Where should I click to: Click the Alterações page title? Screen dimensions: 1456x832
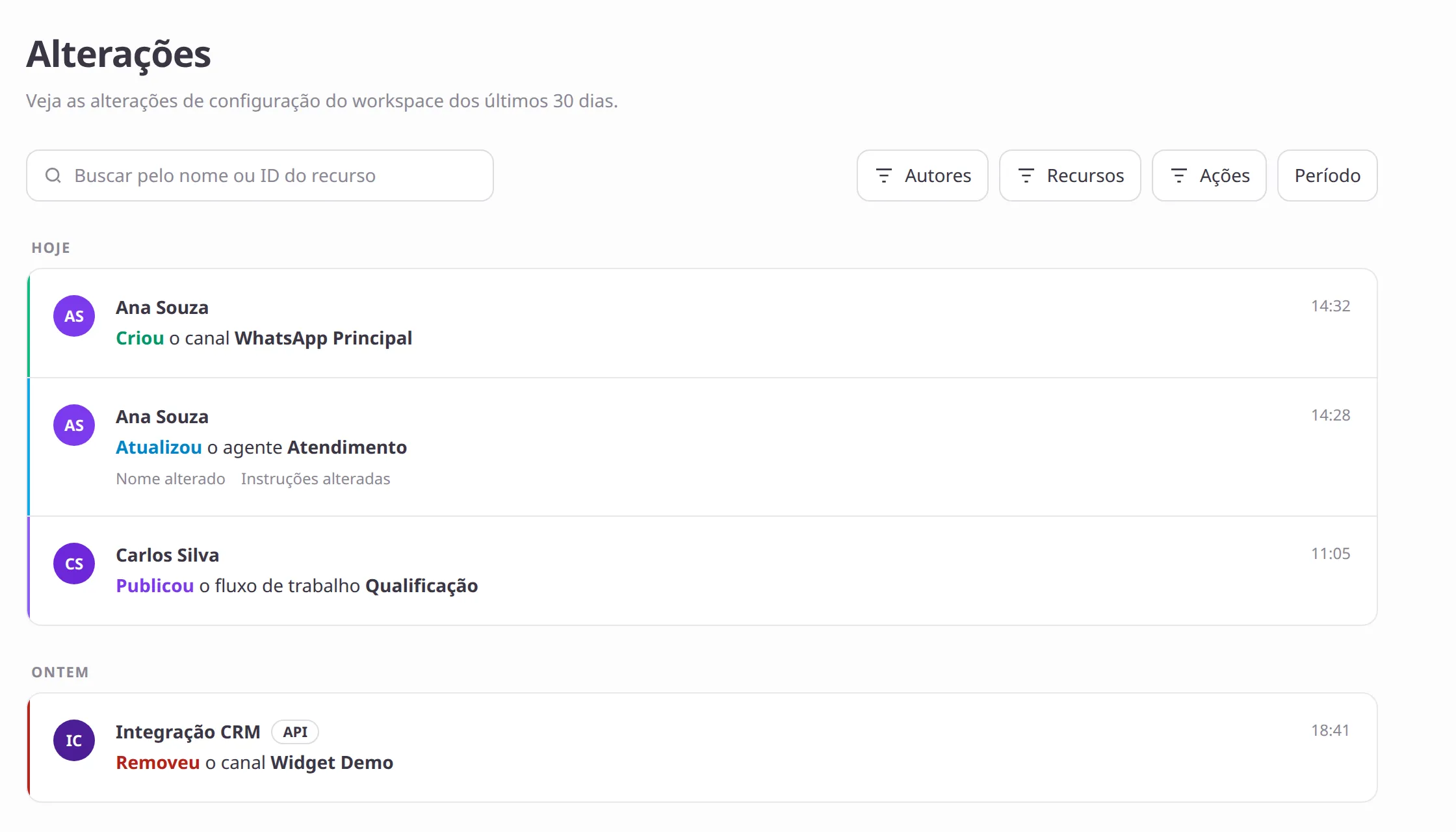[x=119, y=55]
